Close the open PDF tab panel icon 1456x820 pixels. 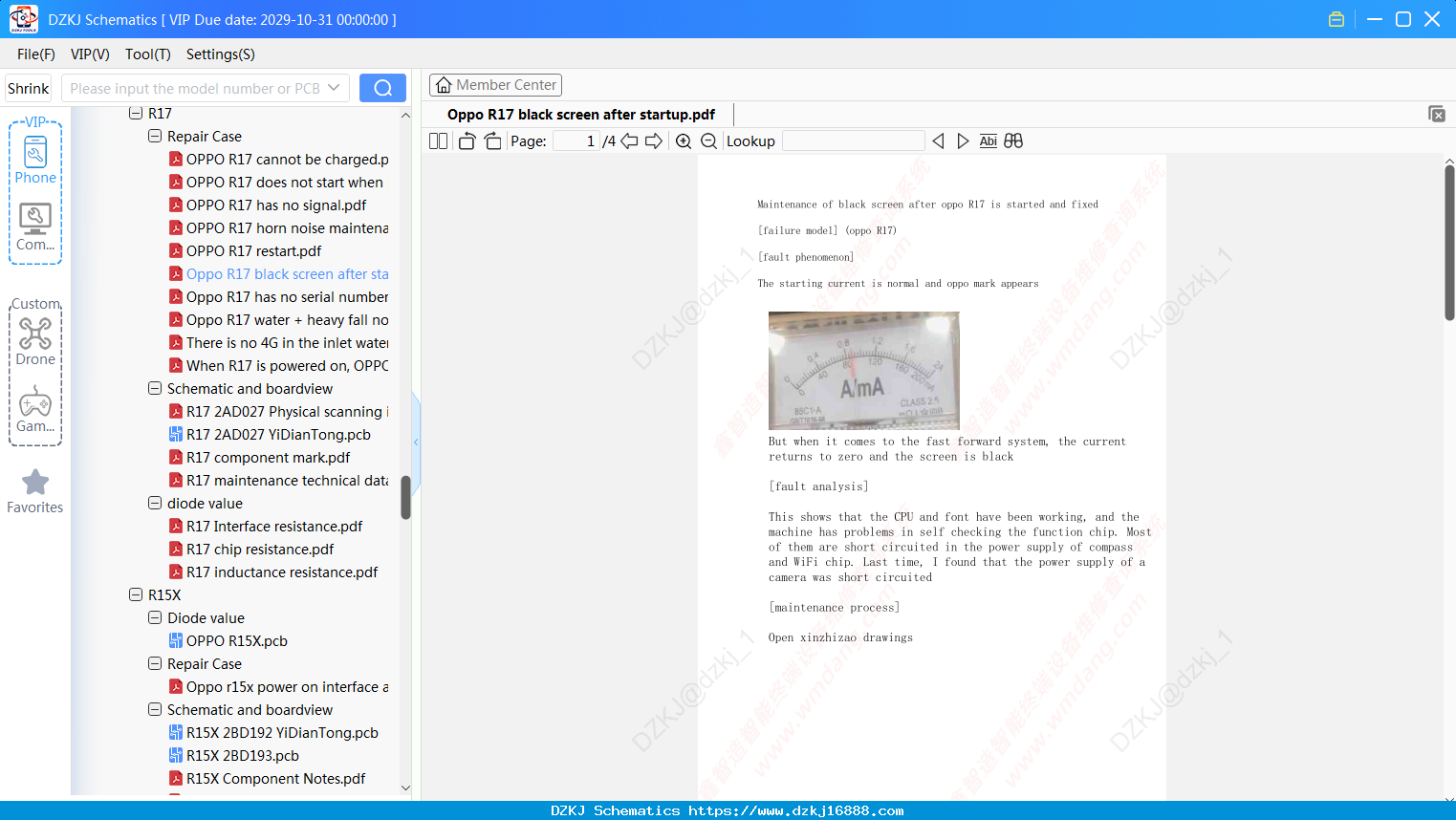click(1436, 114)
